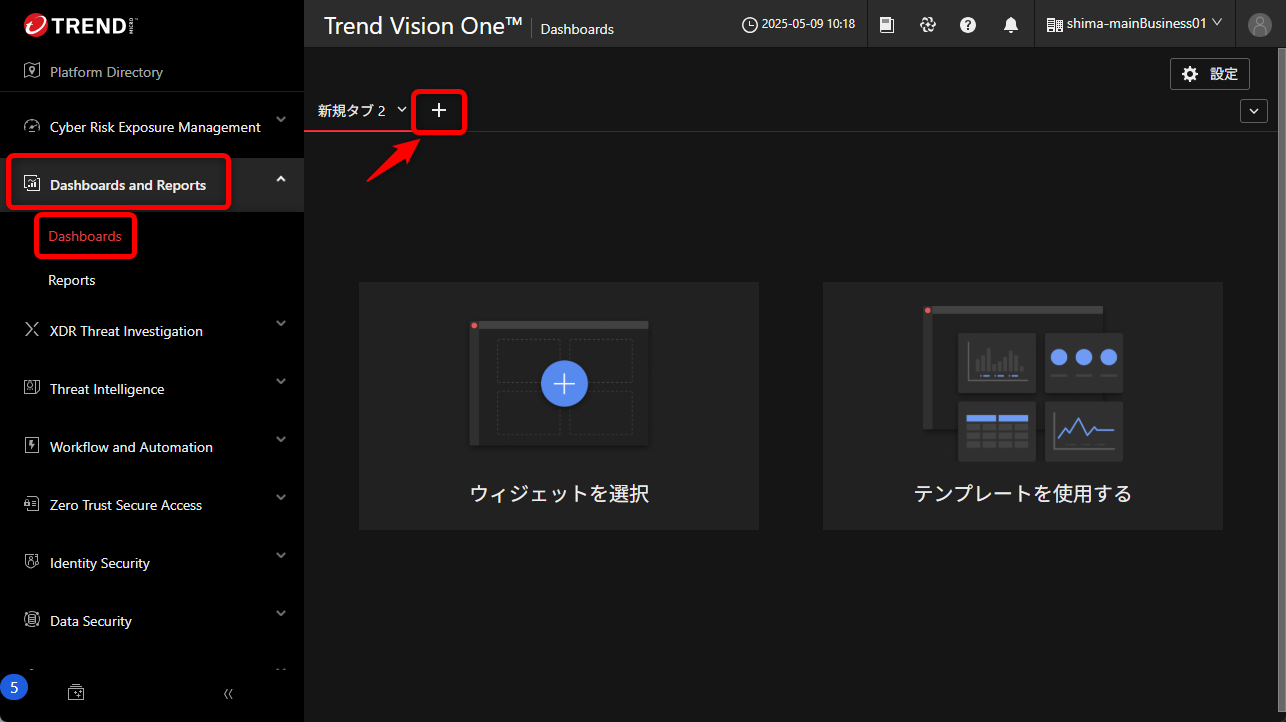Click the Threat Intelligence icon

pyautogui.click(x=31, y=389)
